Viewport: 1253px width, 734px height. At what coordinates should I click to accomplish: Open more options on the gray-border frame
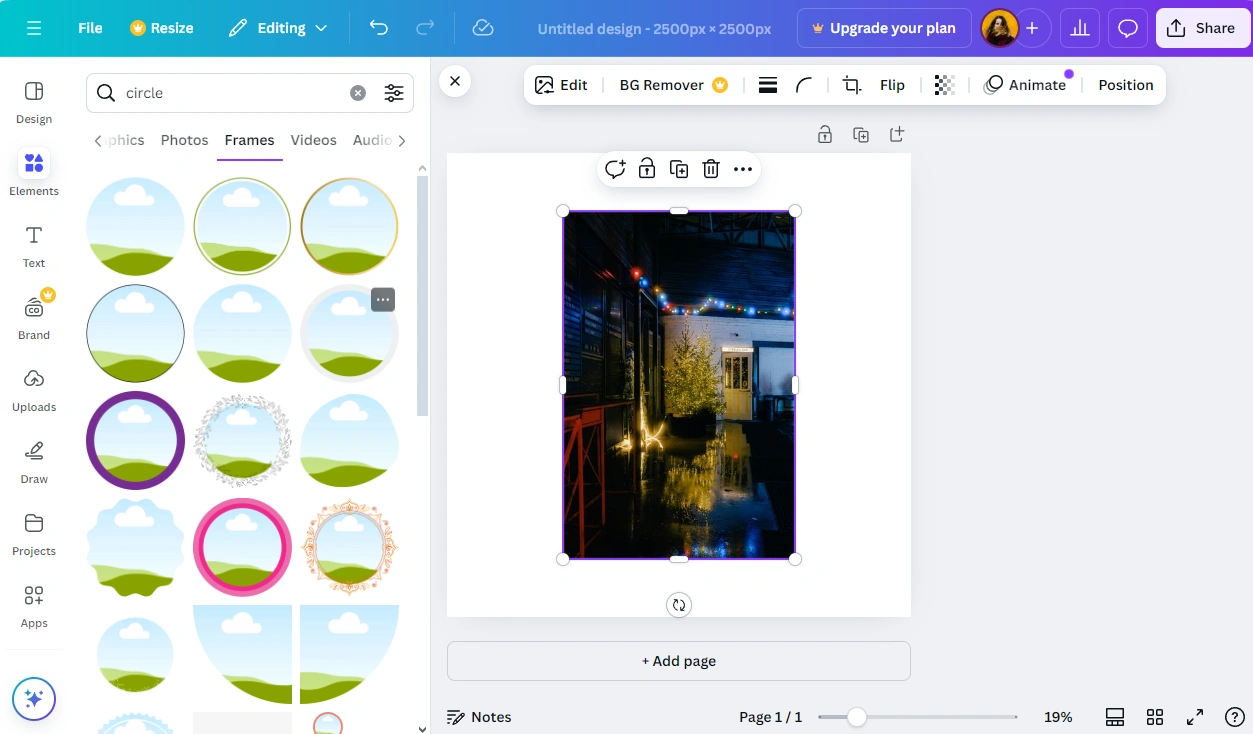383,299
